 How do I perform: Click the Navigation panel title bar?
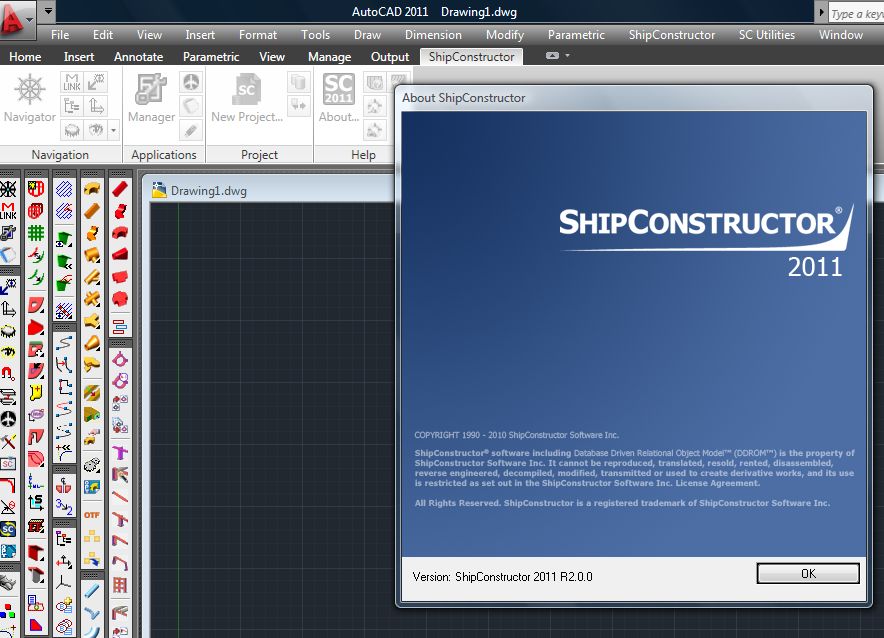coord(60,154)
